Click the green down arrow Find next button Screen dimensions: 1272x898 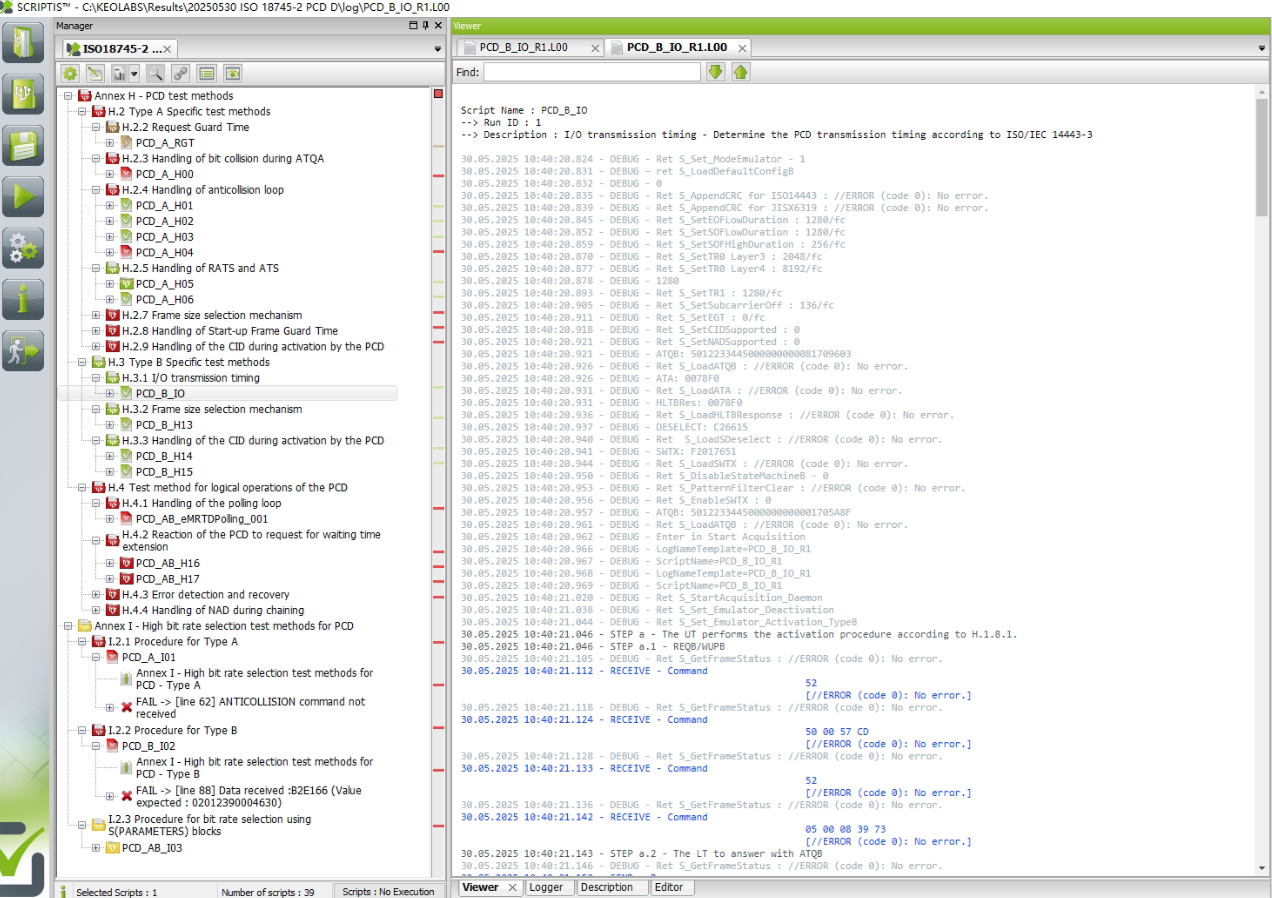click(x=715, y=72)
